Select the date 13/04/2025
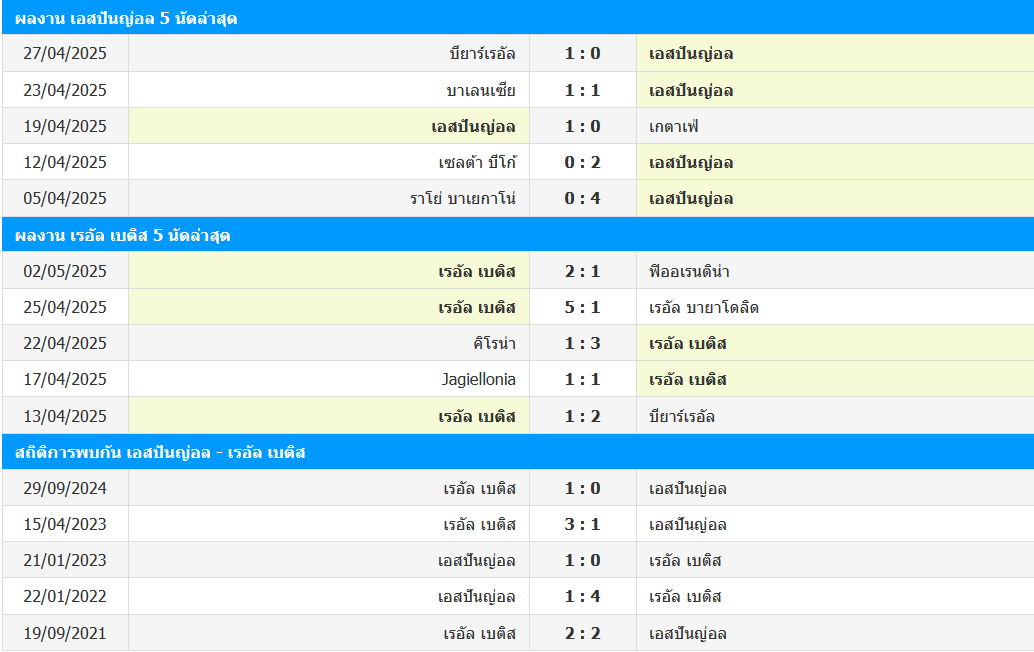The image size is (1034, 652). click(x=65, y=417)
